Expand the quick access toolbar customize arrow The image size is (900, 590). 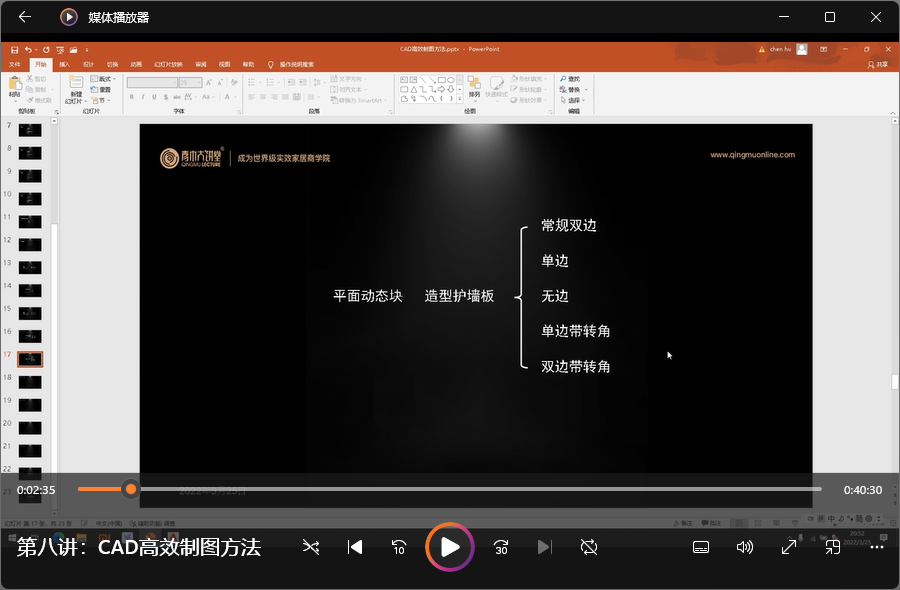[x=87, y=50]
